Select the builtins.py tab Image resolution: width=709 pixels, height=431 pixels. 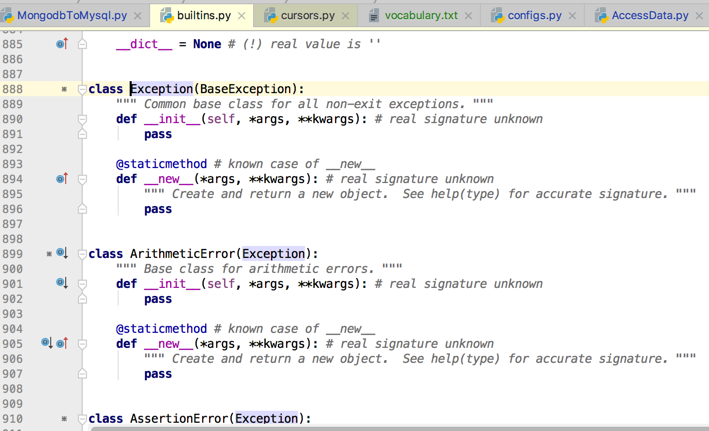(x=204, y=15)
